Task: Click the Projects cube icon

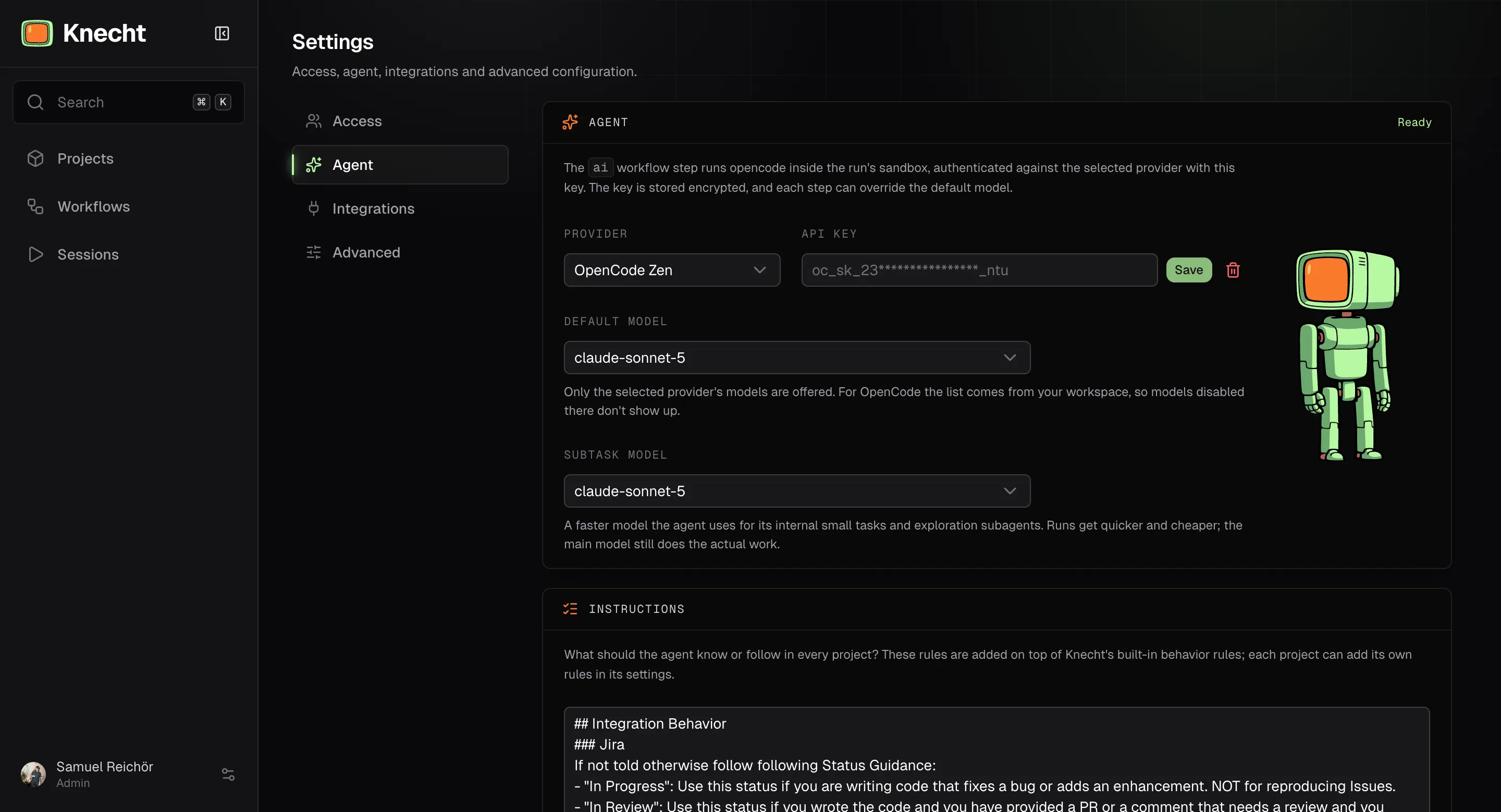Action: point(35,158)
